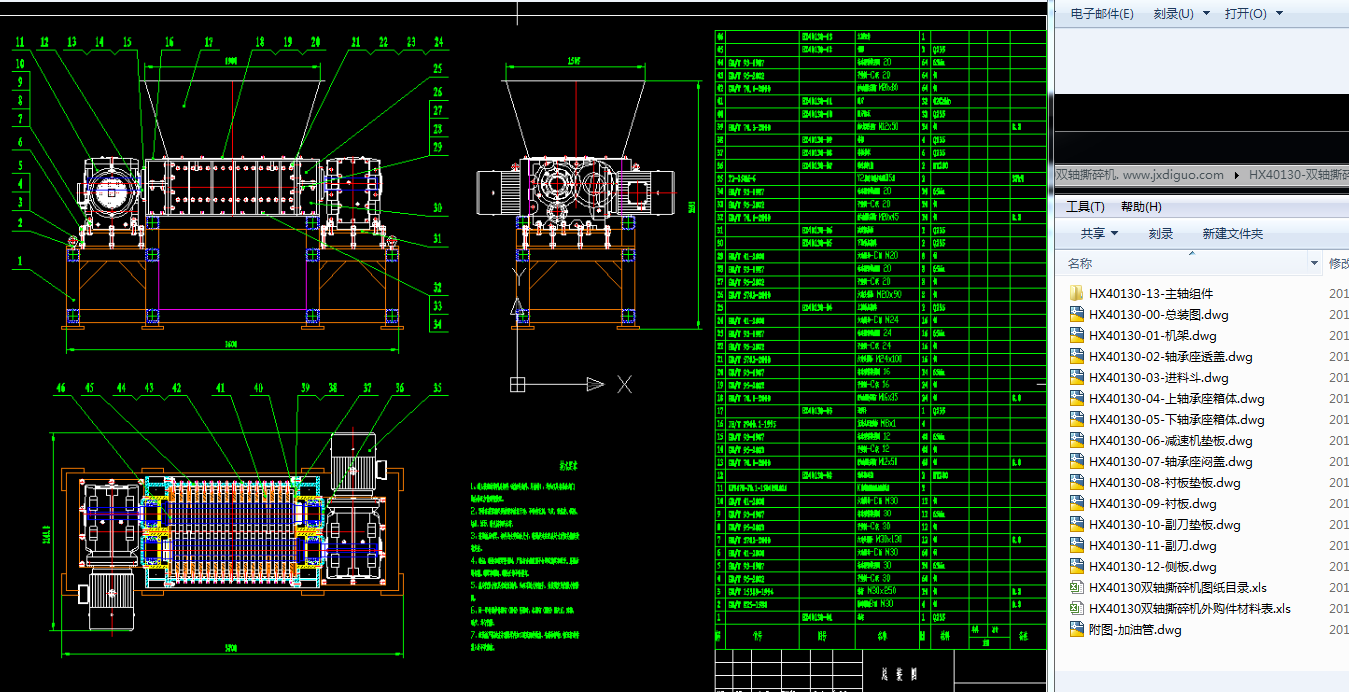Click the HX40130-13-主轴组件 folder icon
Image resolution: width=1349 pixels, height=692 pixels.
tap(1077, 294)
